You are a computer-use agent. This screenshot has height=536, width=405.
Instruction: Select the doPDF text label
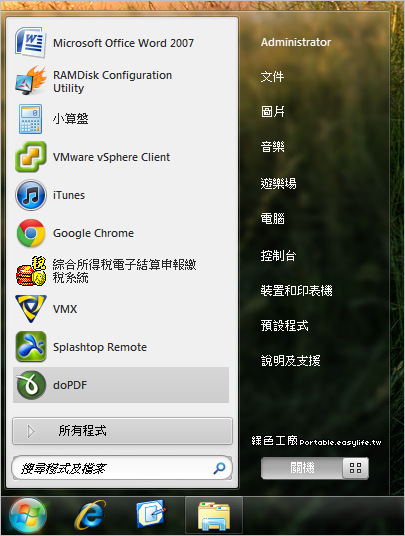70,385
